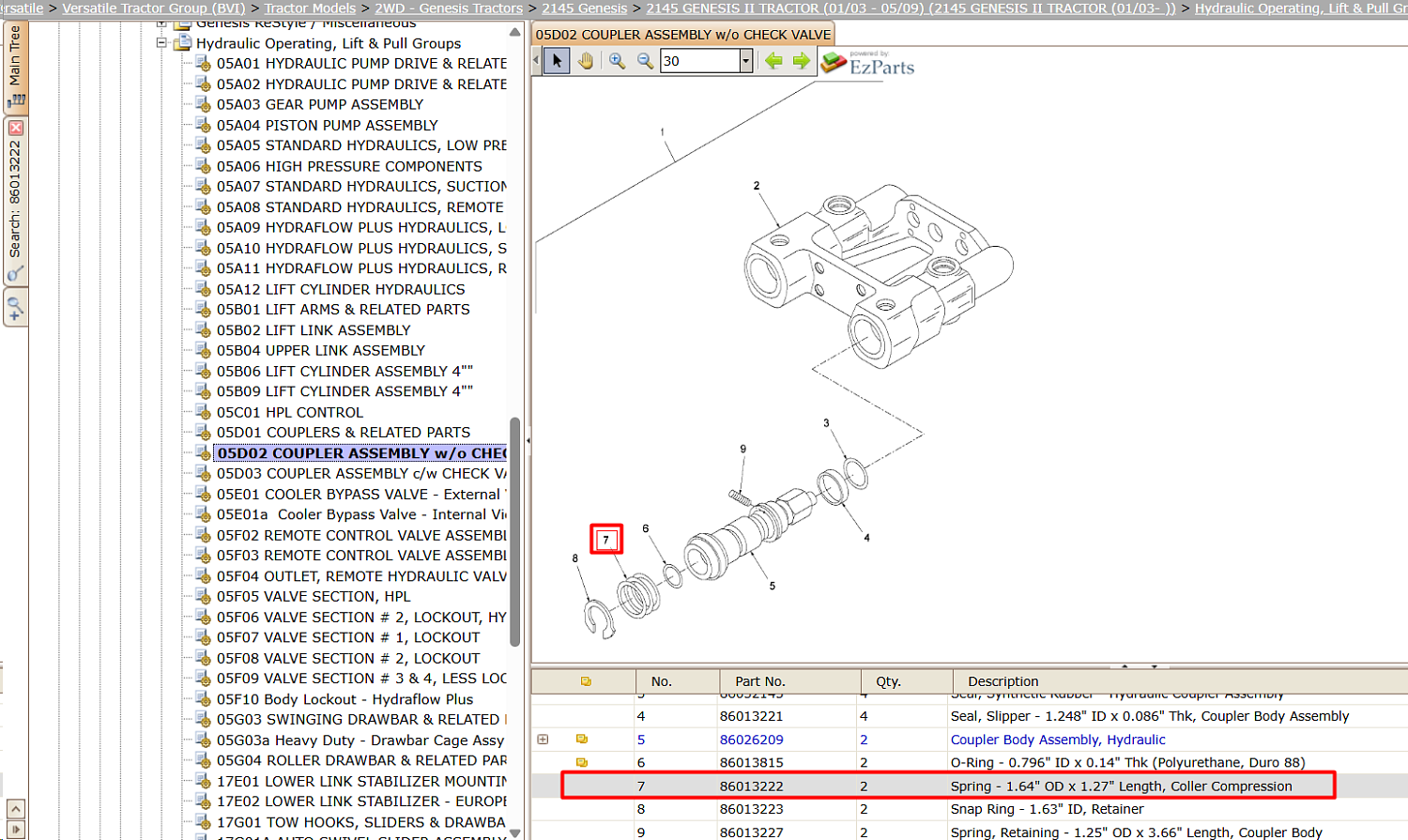1408x840 pixels.
Task: Click folder icon of Hydraulic Operating group
Action: point(183,43)
